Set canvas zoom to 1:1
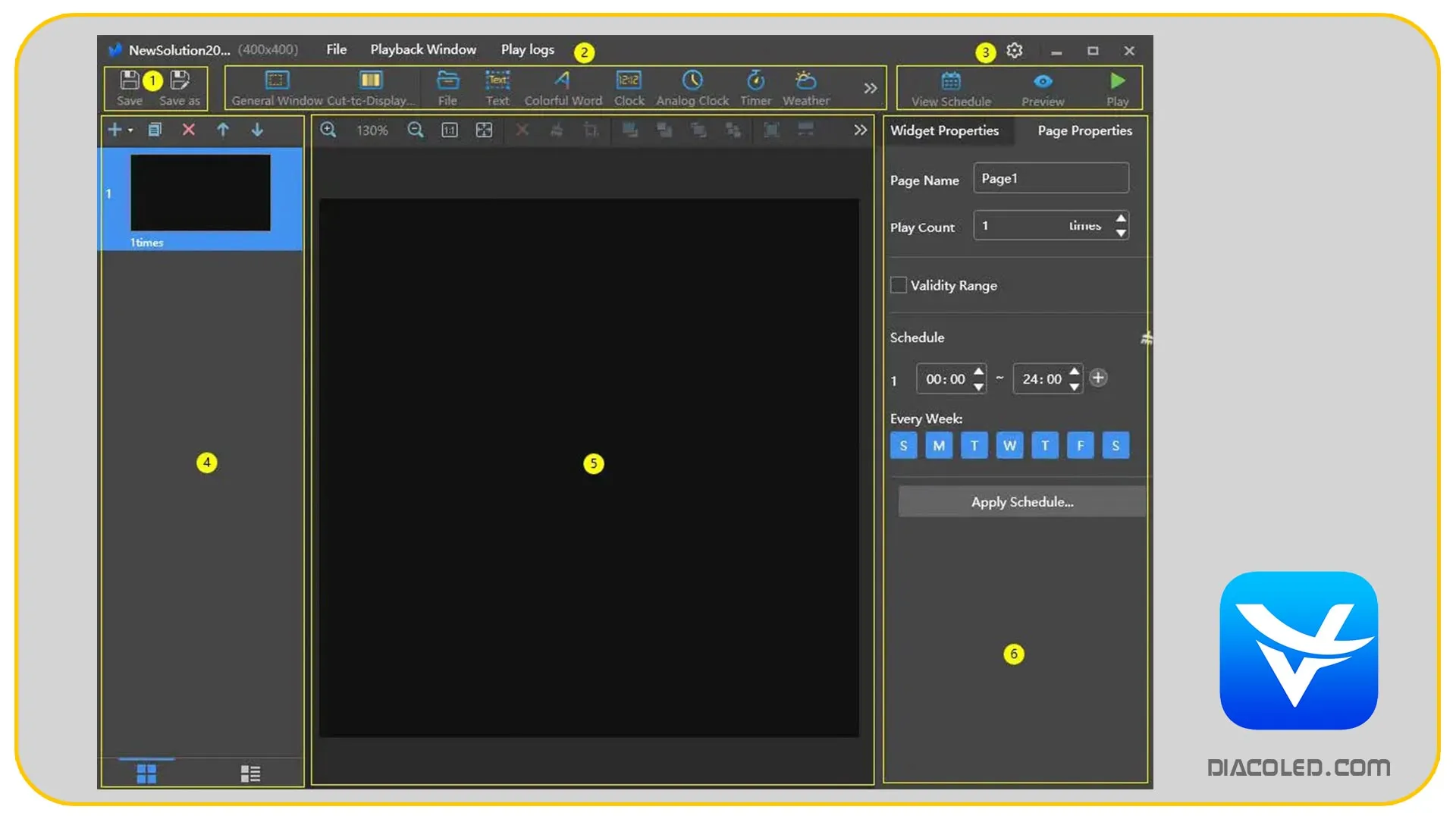Viewport: 1456px width, 819px height. pyautogui.click(x=450, y=130)
